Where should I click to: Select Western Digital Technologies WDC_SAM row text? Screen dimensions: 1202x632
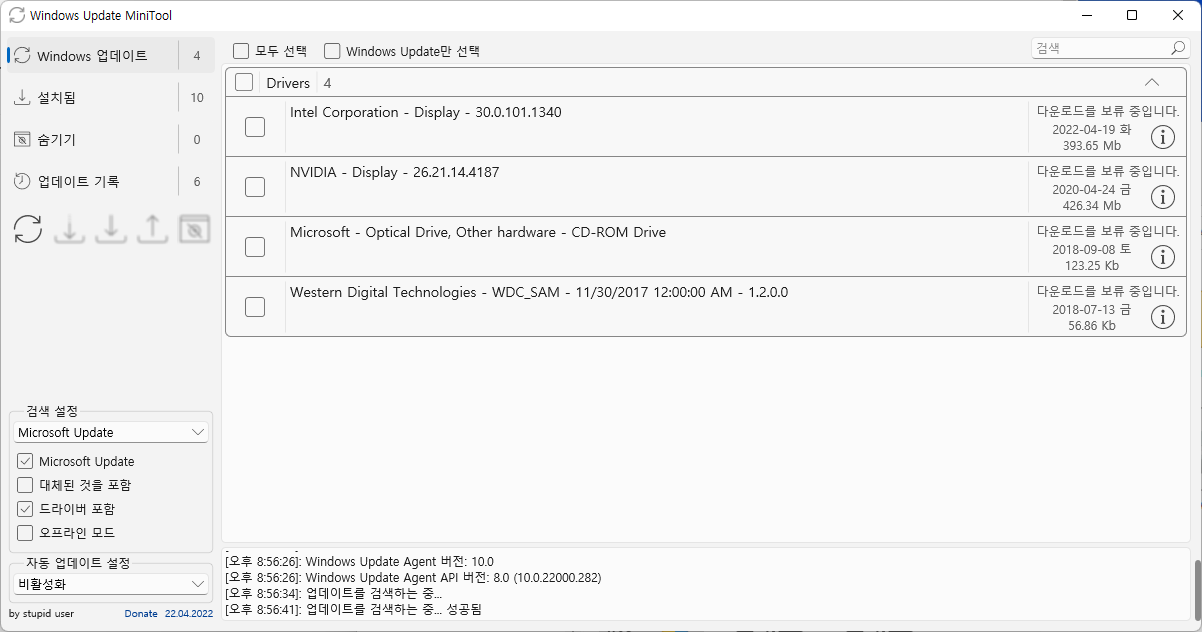pyautogui.click(x=539, y=292)
